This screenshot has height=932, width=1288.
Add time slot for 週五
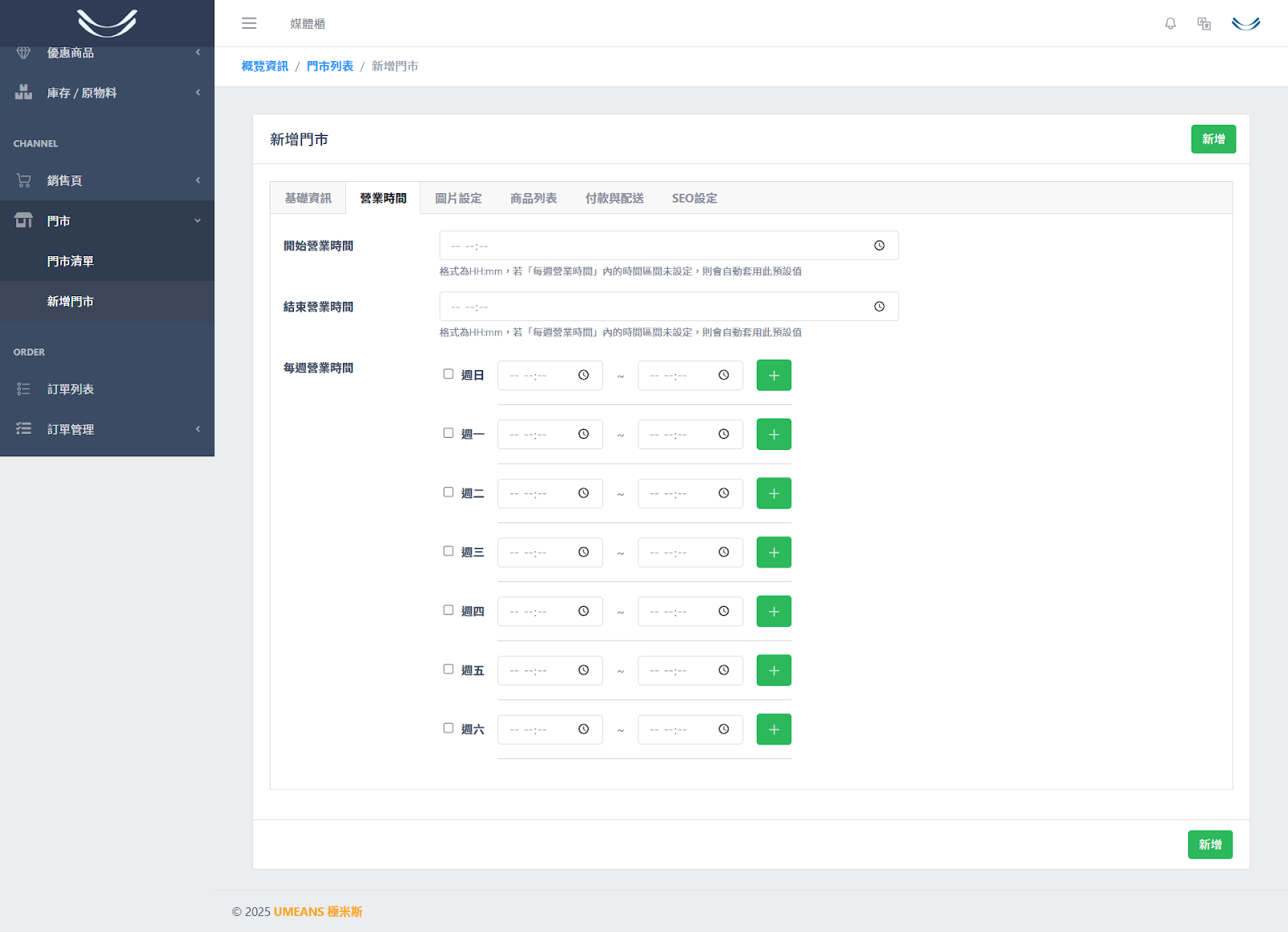pyautogui.click(x=774, y=670)
